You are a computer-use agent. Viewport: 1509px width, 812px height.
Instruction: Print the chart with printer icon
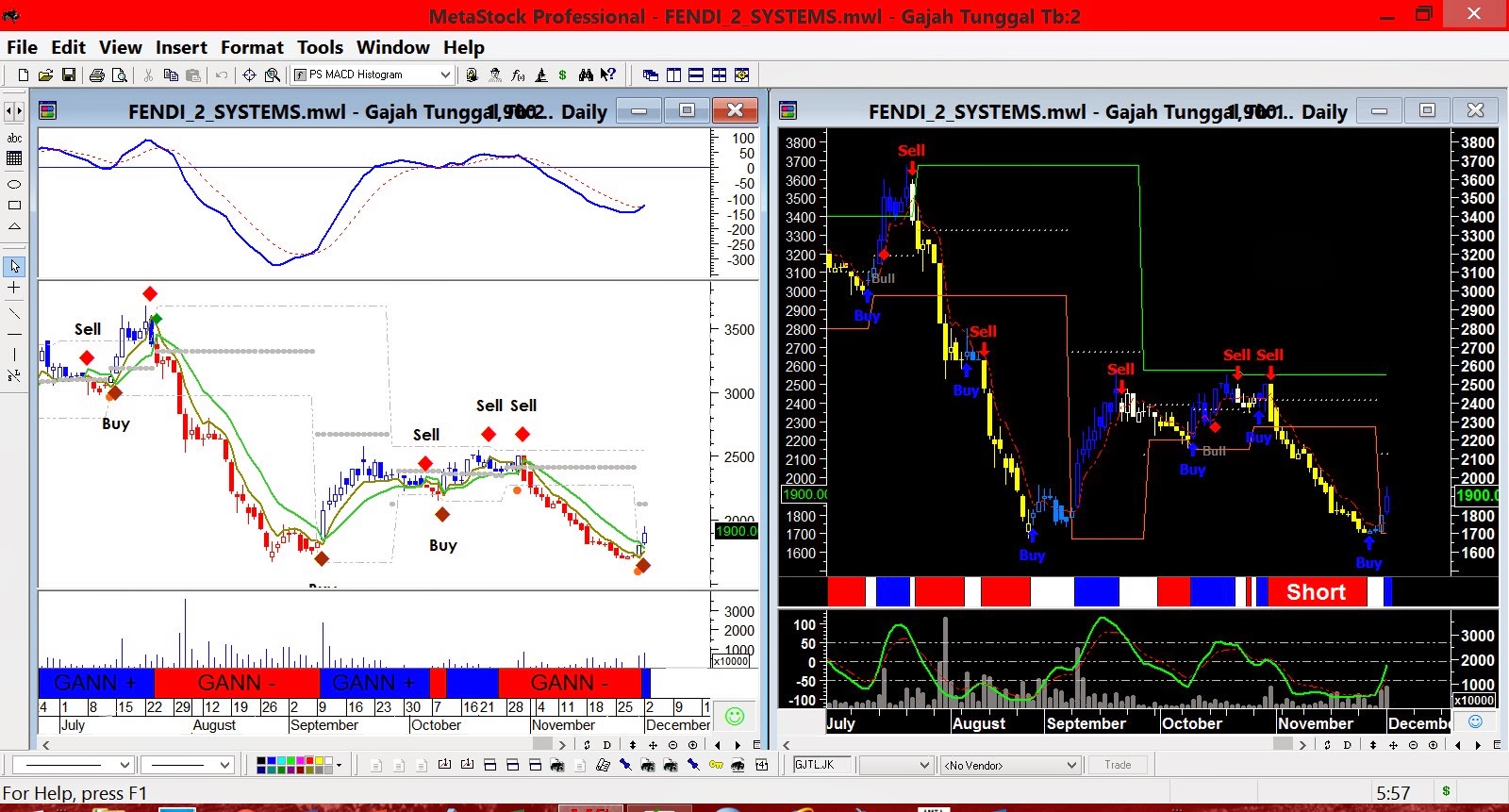[x=96, y=75]
